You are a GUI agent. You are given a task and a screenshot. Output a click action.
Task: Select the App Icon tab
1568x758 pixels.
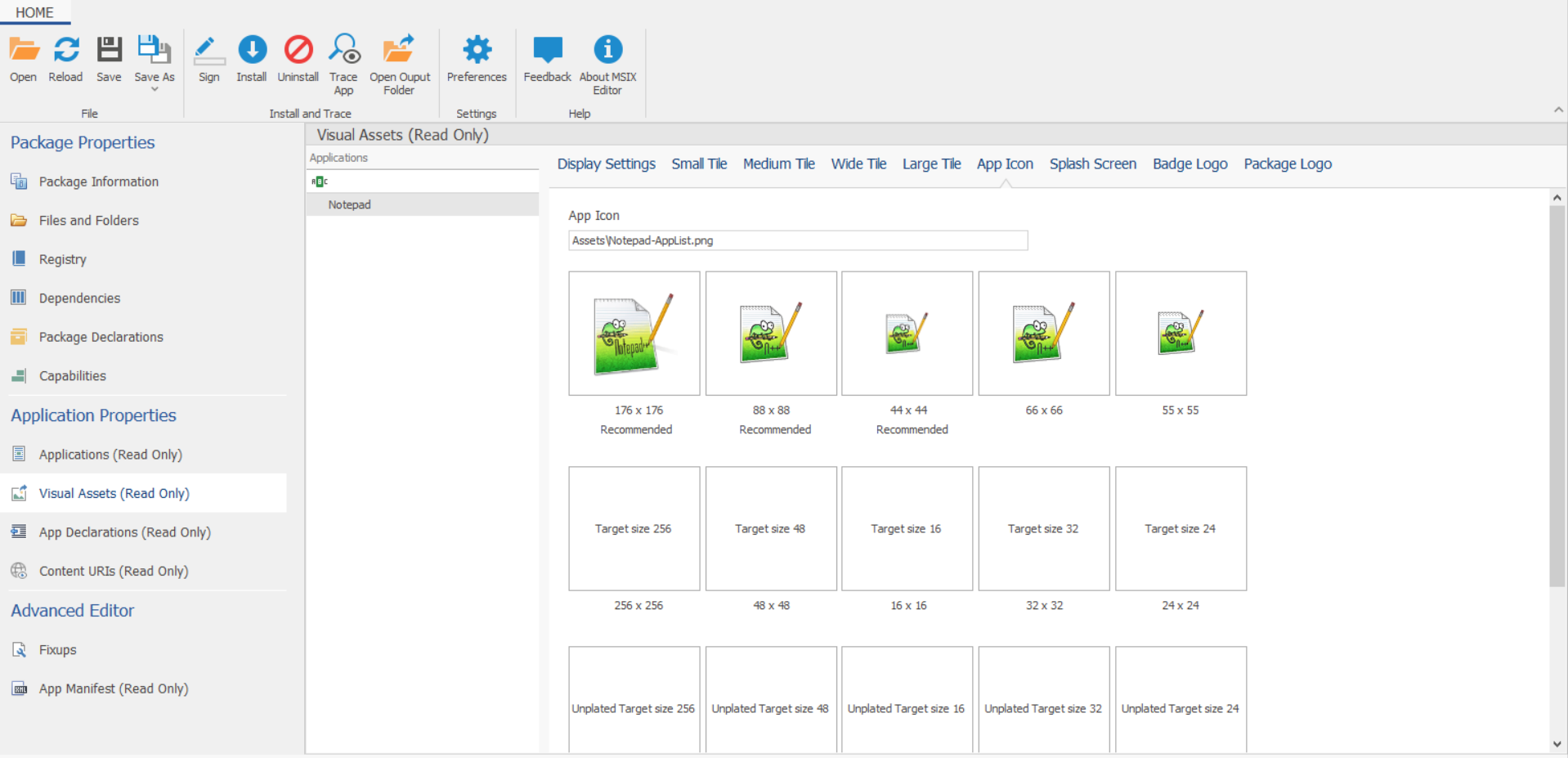pyautogui.click(x=1005, y=164)
